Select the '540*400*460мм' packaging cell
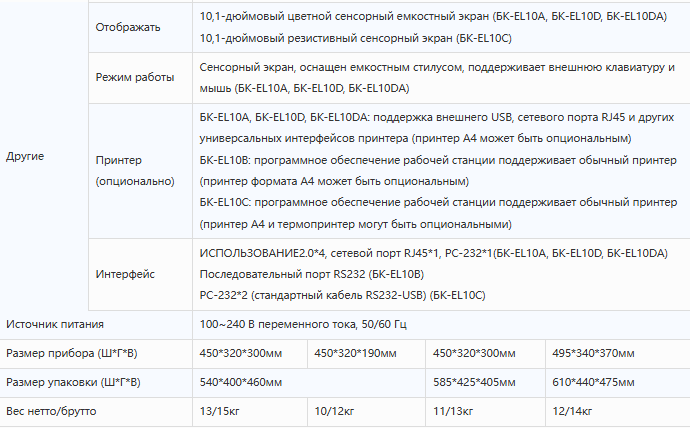This screenshot has width=695, height=428. pos(309,382)
